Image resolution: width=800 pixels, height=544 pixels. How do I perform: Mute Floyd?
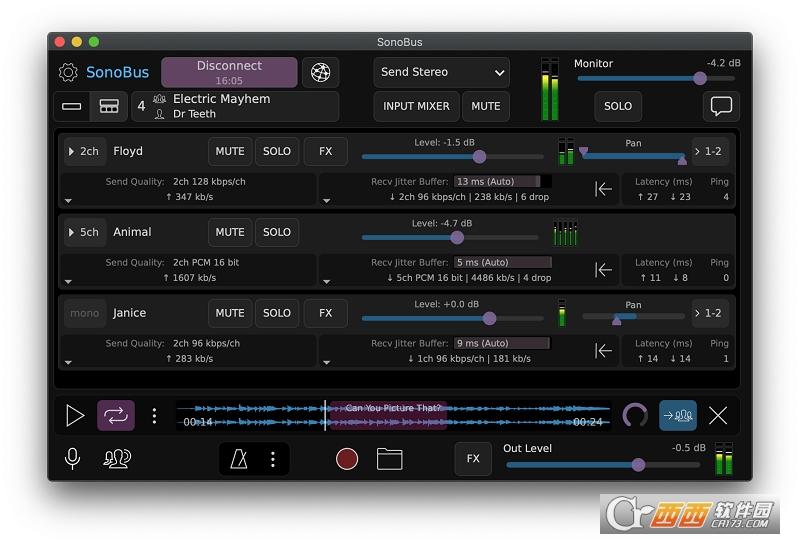(230, 152)
